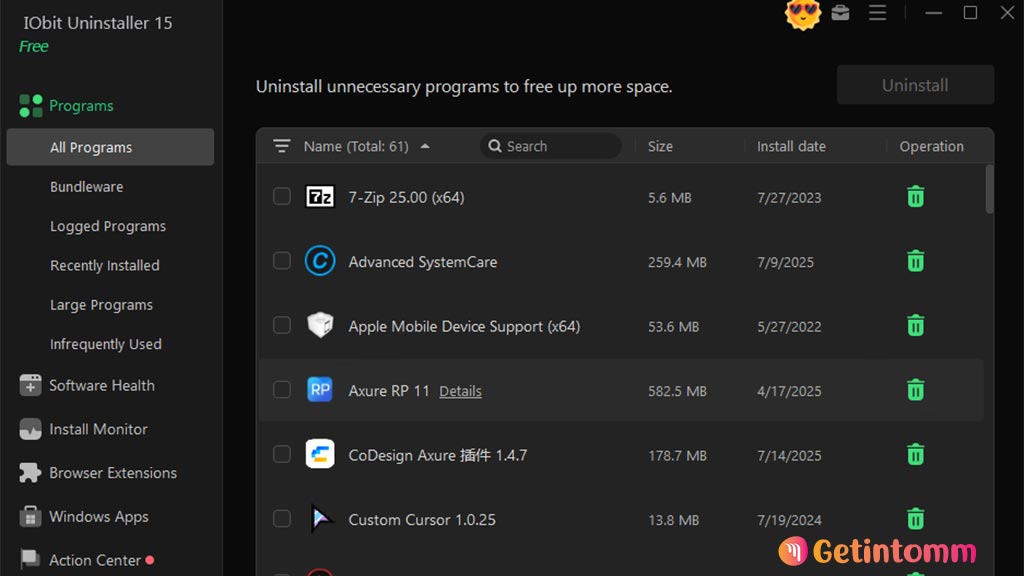Click the "13.8 MB" size value
This screenshot has width=1024, height=576.
pos(673,520)
